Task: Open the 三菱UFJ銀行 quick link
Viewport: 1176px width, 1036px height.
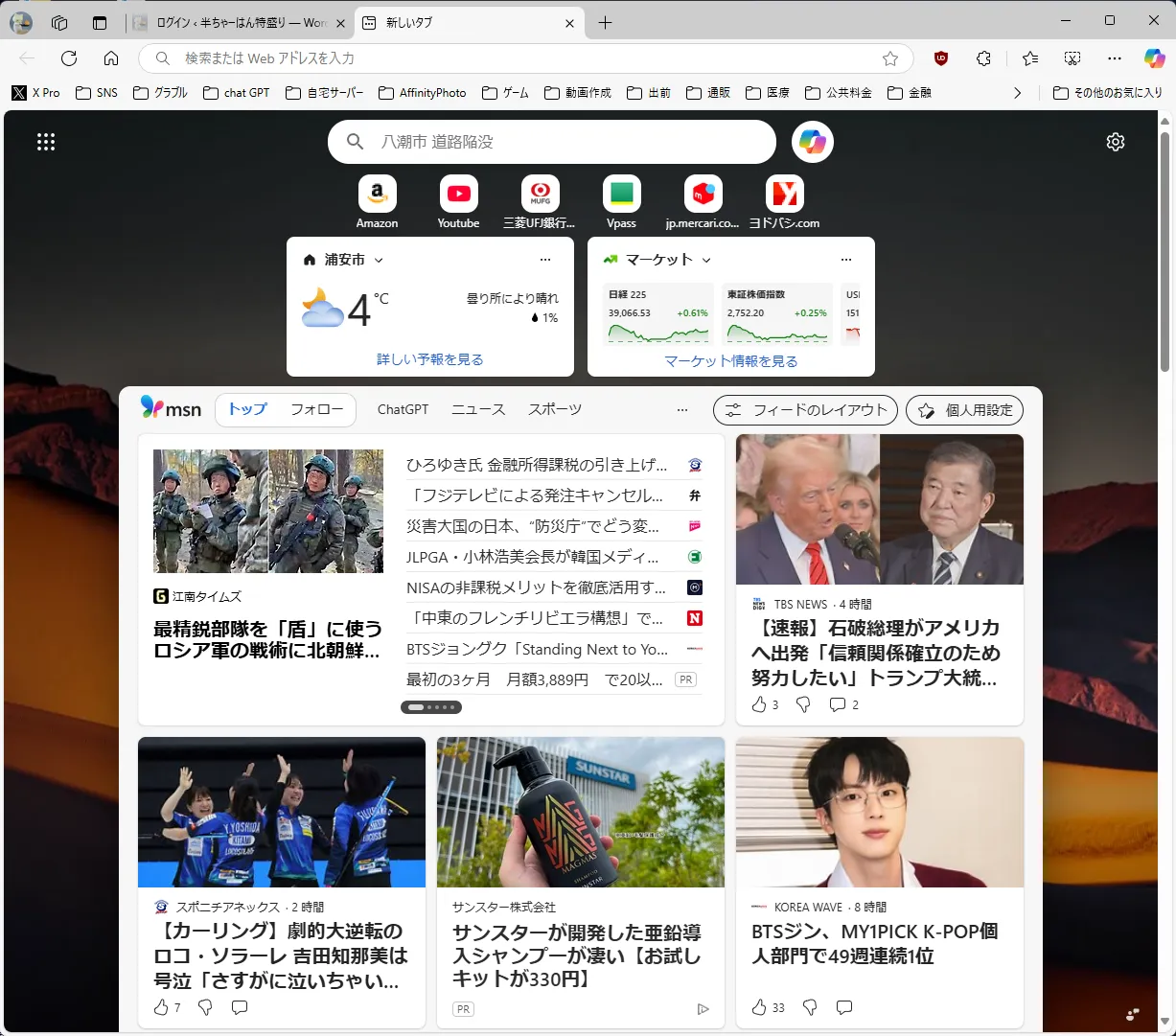Action: [x=540, y=202]
